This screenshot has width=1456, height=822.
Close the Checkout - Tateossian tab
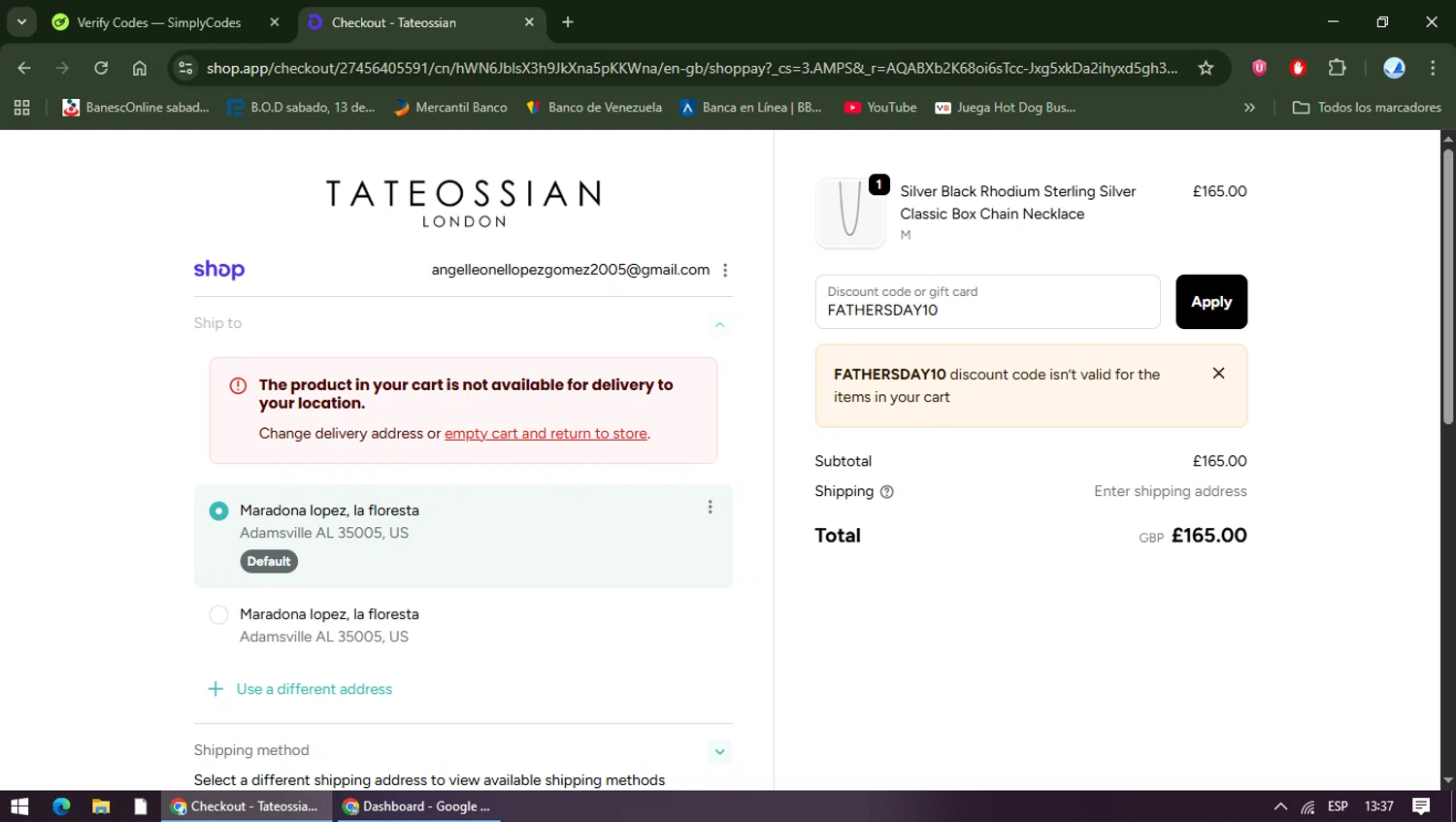coord(529,22)
